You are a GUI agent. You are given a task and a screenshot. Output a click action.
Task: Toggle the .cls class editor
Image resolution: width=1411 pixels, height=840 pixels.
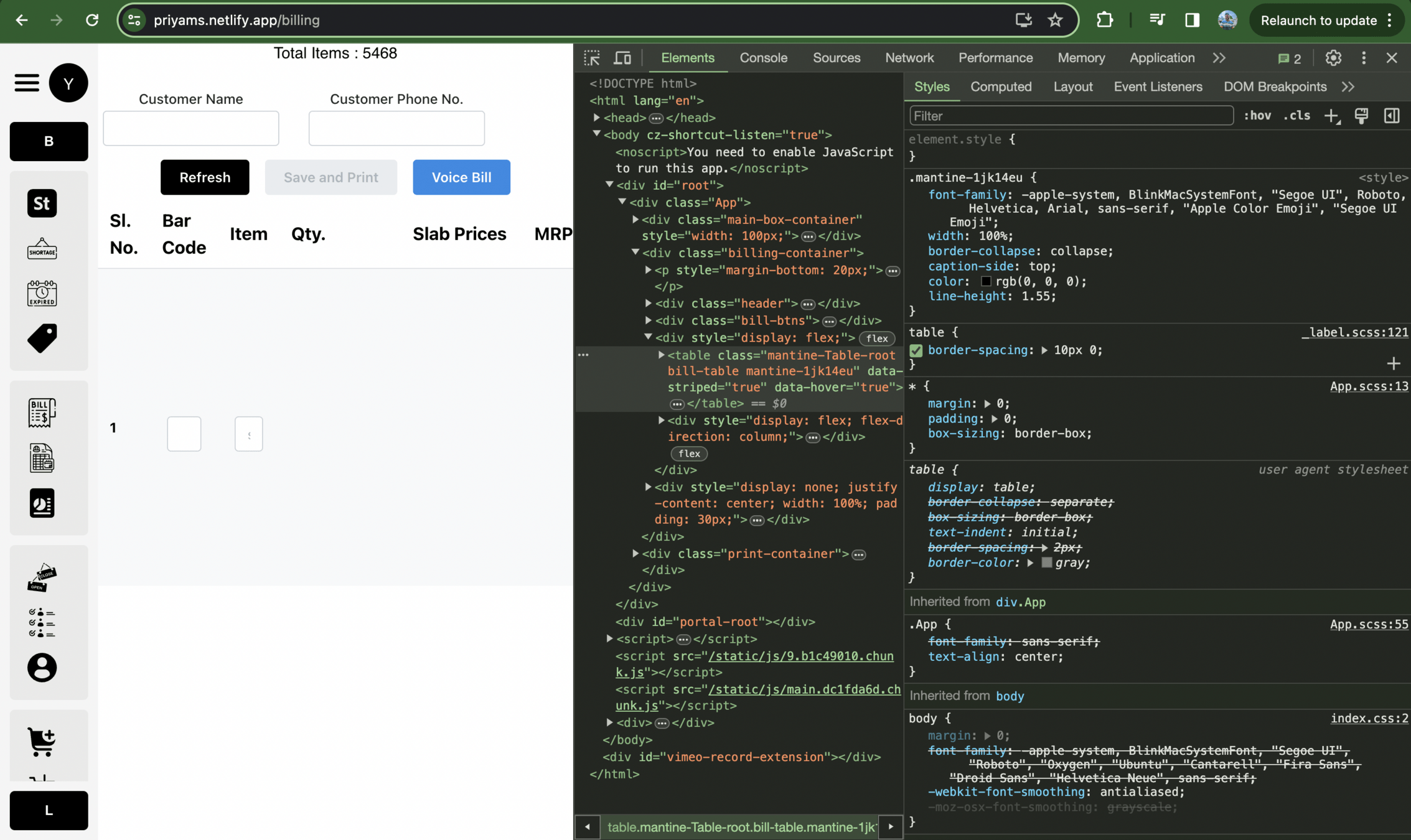[x=1297, y=116]
